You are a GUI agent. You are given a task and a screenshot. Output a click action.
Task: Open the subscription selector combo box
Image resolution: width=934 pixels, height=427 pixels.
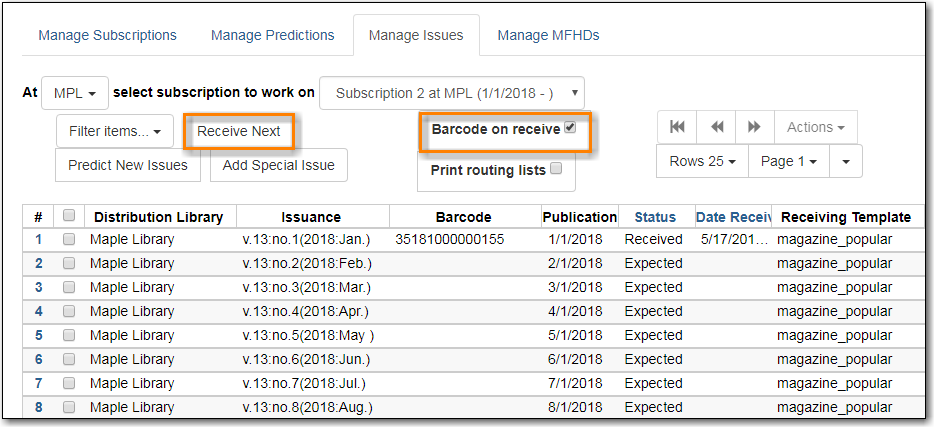(x=452, y=93)
